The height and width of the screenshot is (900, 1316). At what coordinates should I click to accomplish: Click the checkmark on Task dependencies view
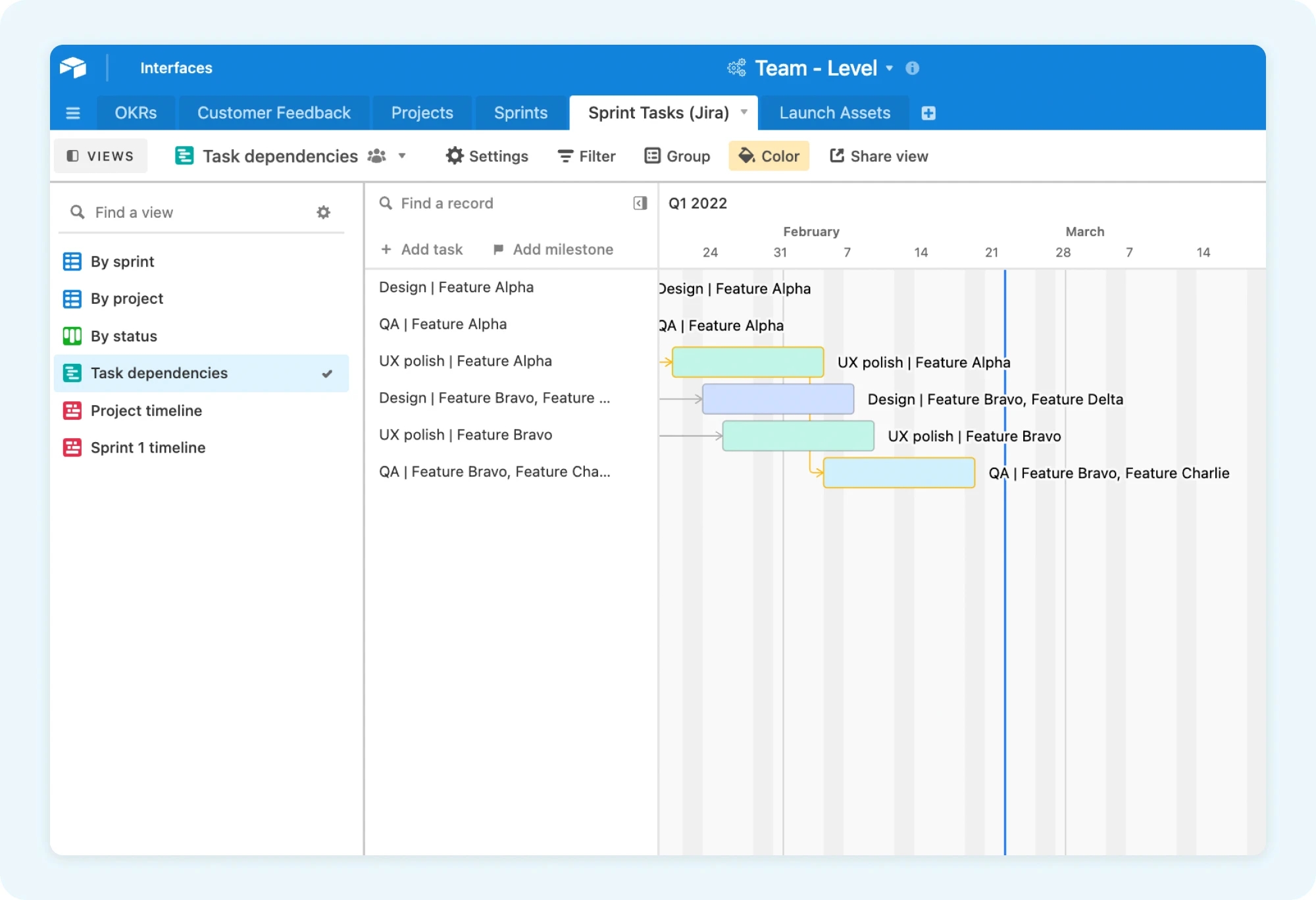tap(327, 374)
